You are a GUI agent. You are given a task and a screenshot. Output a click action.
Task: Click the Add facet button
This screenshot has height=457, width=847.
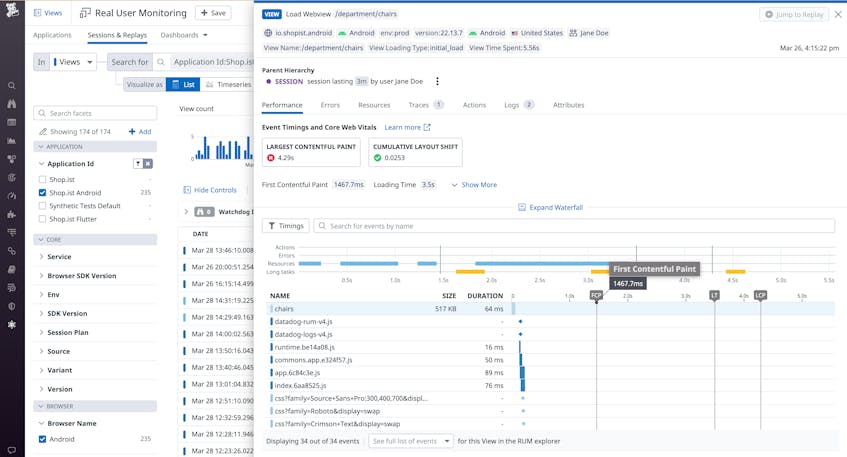pyautogui.click(x=140, y=131)
